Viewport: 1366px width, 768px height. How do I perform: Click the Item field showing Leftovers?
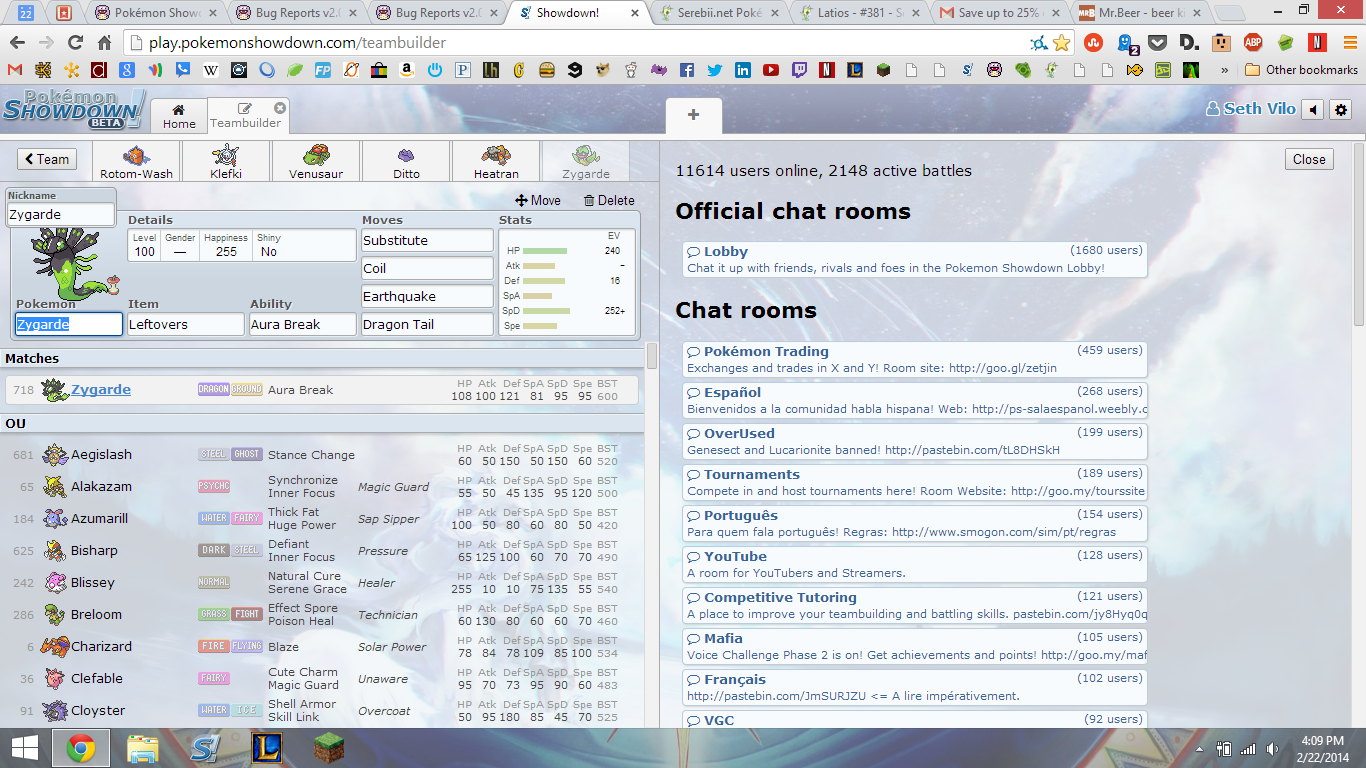[186, 324]
